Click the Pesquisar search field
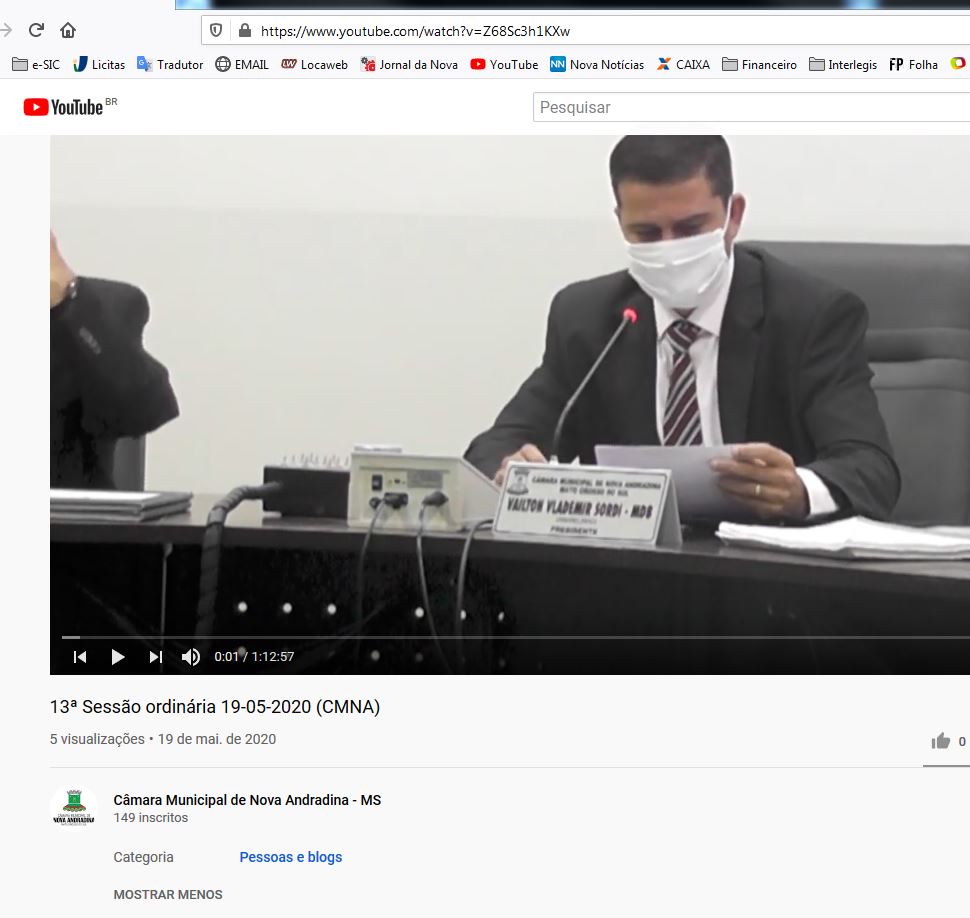 (750, 107)
